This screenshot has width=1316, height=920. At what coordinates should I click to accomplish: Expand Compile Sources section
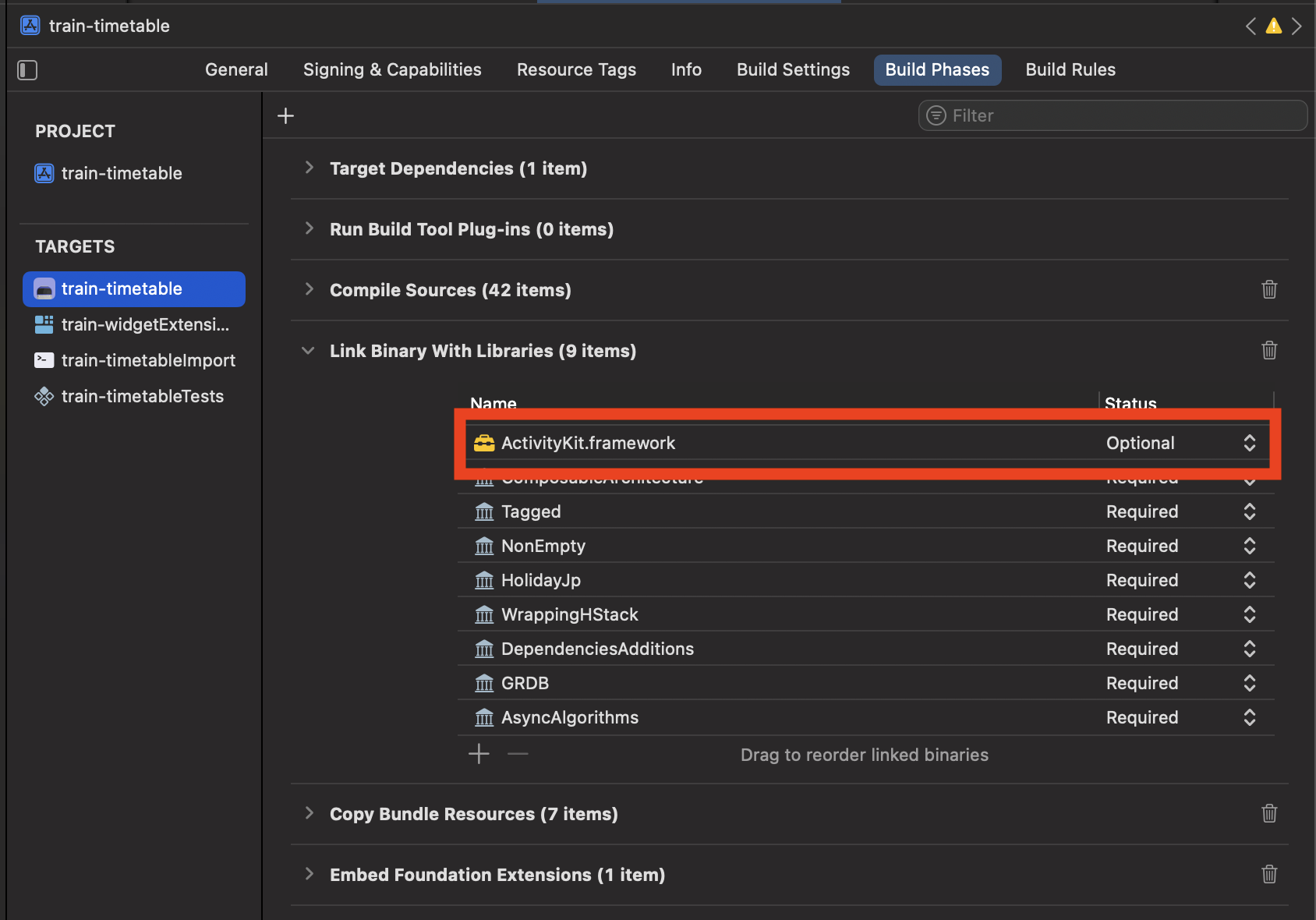click(310, 289)
